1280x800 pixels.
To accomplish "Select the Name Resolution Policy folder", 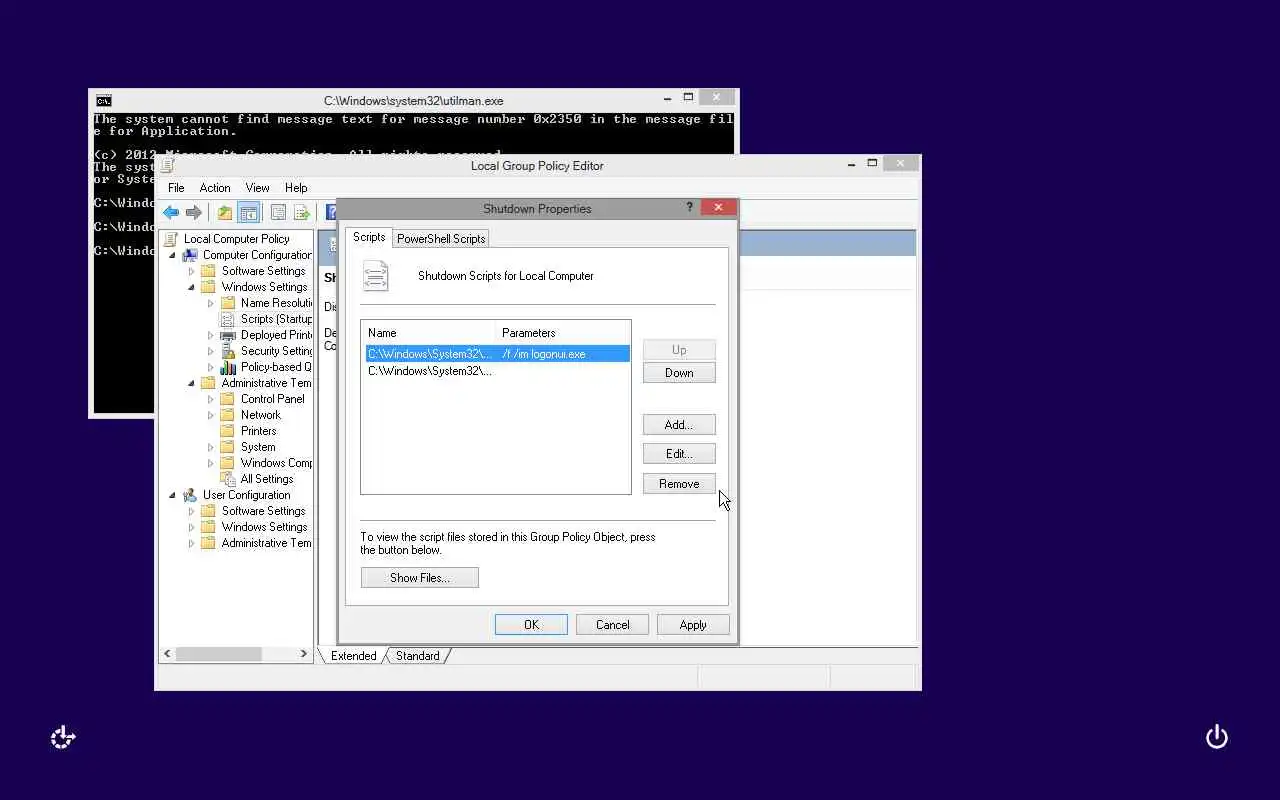I will [x=276, y=303].
